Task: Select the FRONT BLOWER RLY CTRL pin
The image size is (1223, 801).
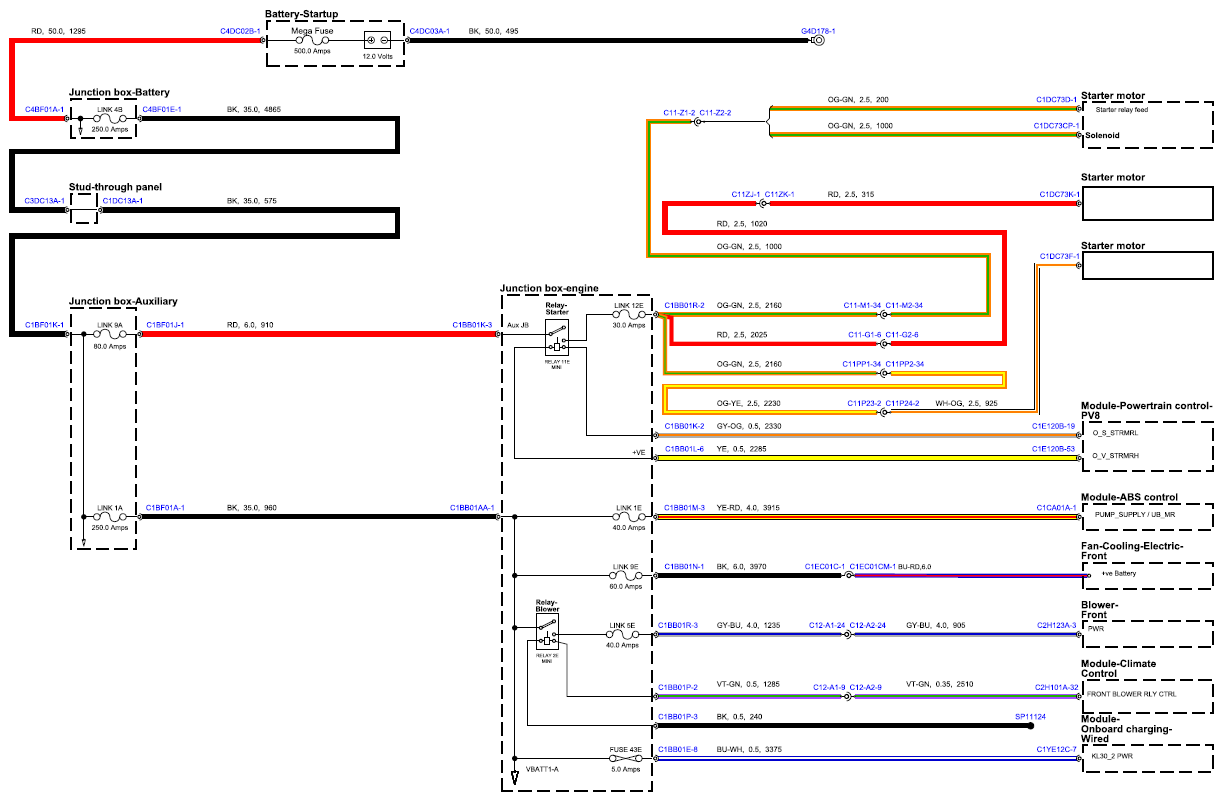Action: [1133, 693]
